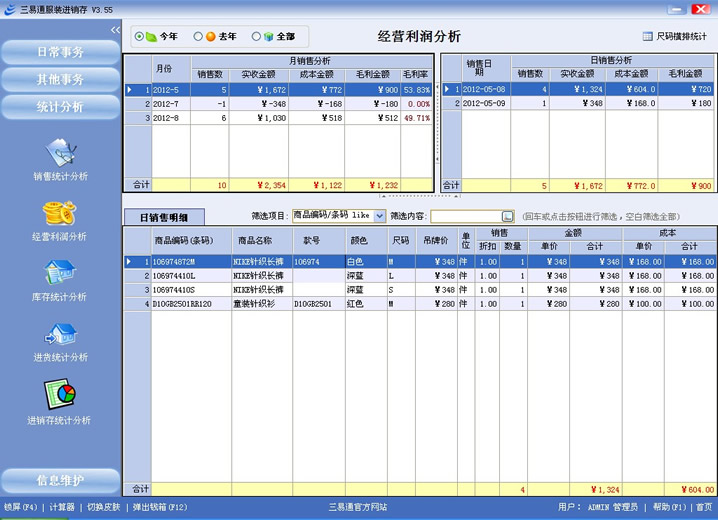This screenshot has height=520, width=718.
Task: Go to 首页 from status bar
Action: click(x=704, y=507)
